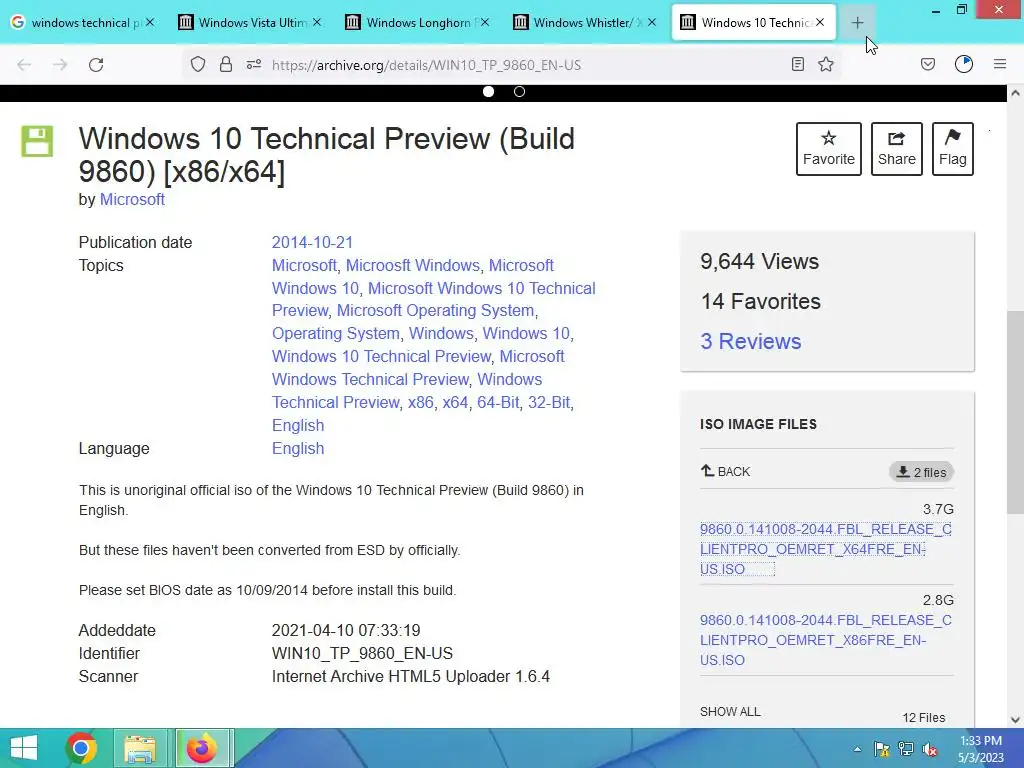
Task: Click identifier WIN10_TP_9860_EN-US text
Action: pos(362,654)
